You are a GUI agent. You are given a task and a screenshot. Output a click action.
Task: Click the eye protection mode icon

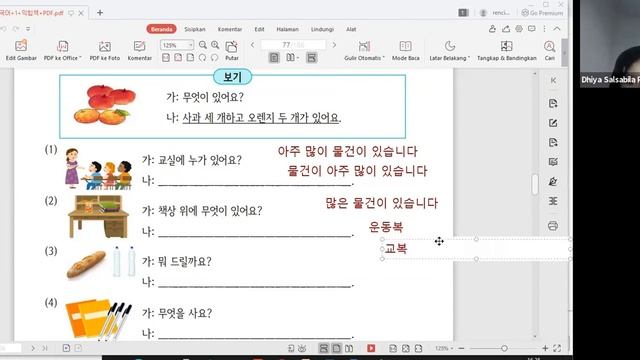click(x=302, y=348)
